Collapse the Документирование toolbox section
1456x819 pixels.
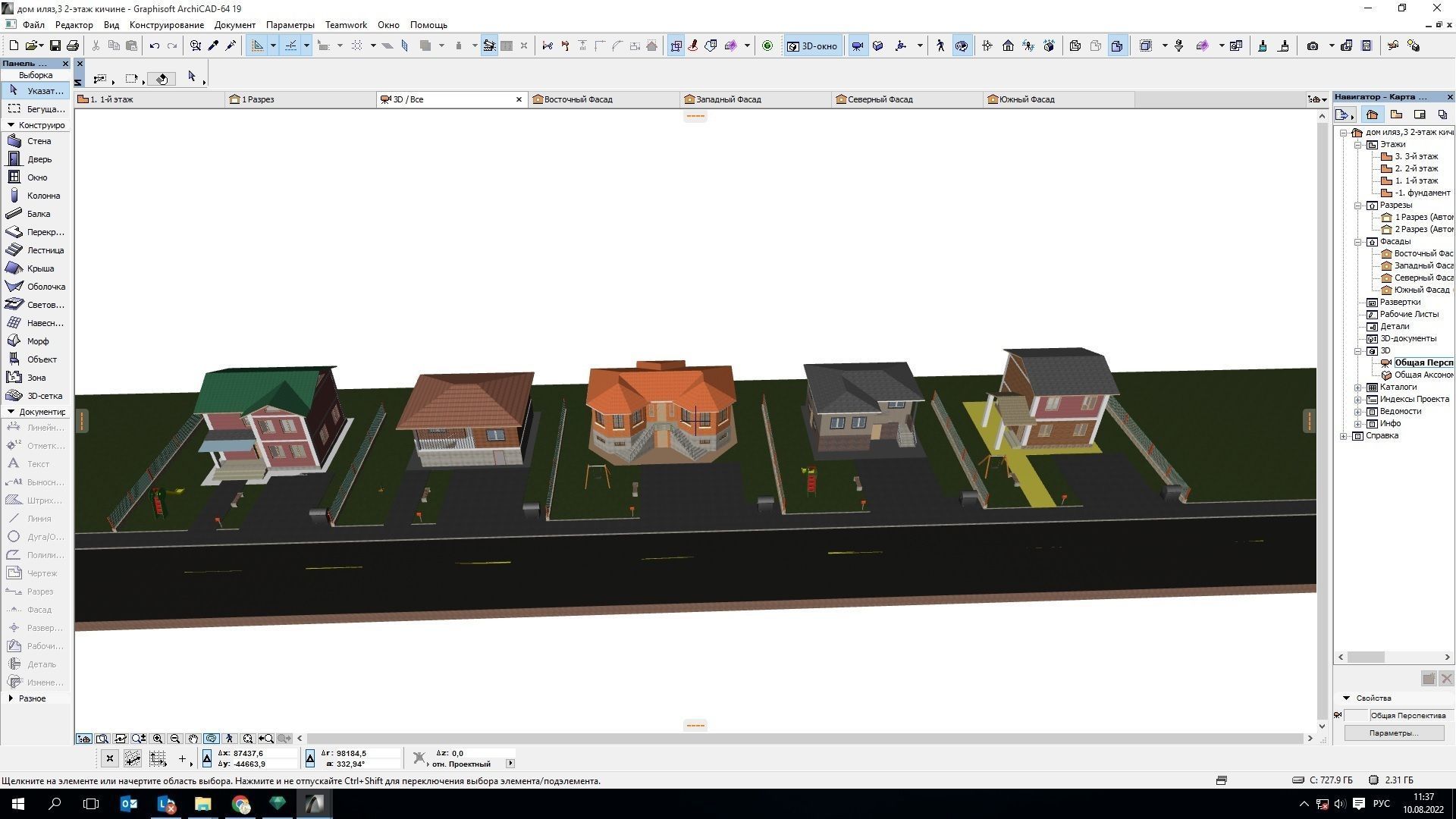[11, 412]
